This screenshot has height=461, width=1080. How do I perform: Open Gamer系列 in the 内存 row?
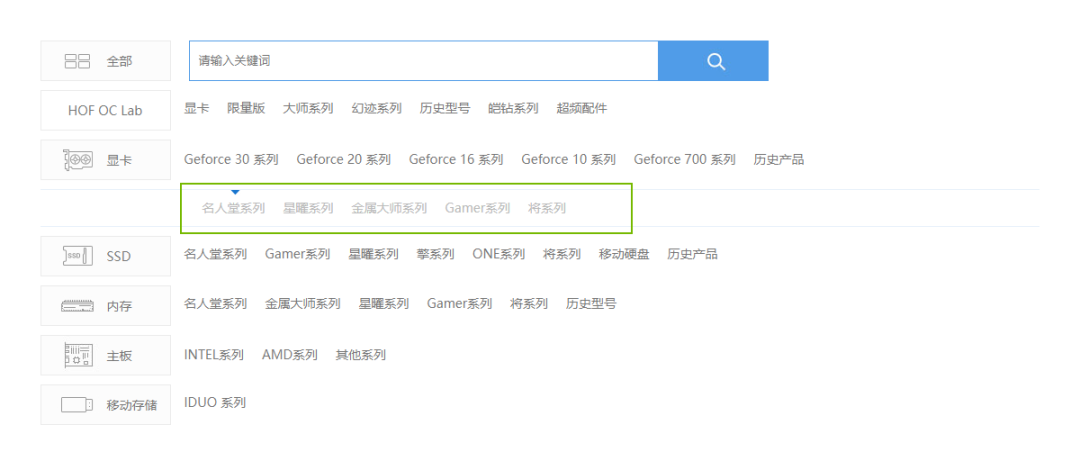pos(459,303)
